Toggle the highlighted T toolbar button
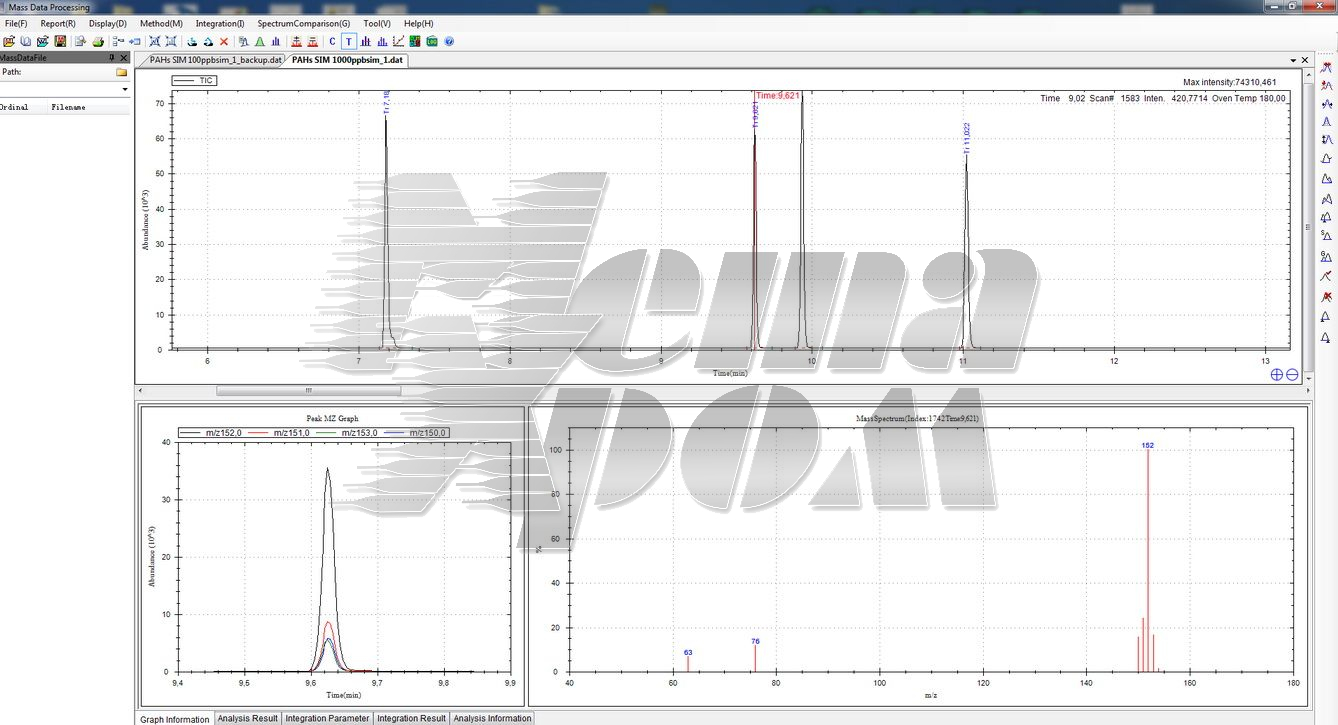 tap(348, 42)
